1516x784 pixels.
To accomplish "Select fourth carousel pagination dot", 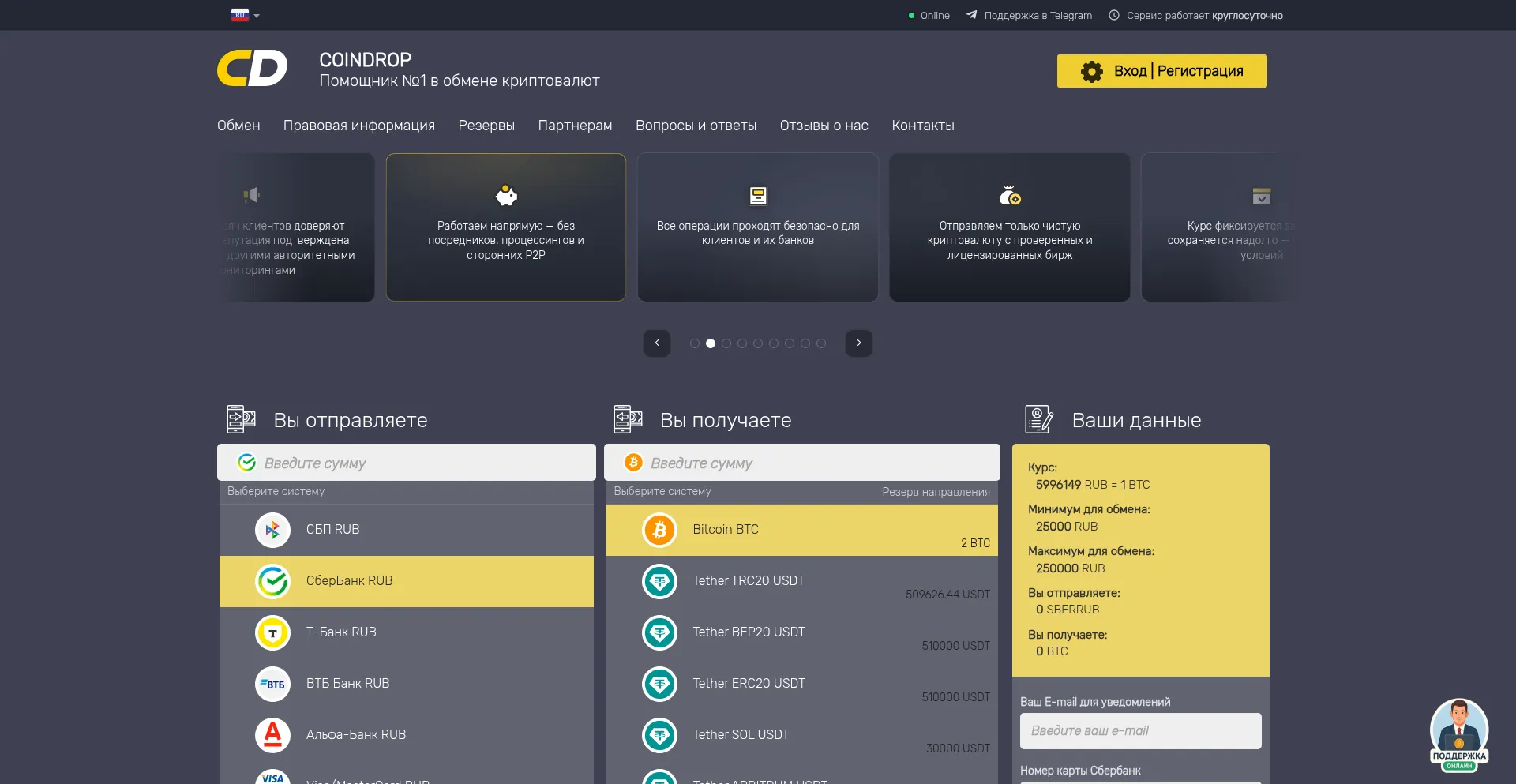I will 742,343.
